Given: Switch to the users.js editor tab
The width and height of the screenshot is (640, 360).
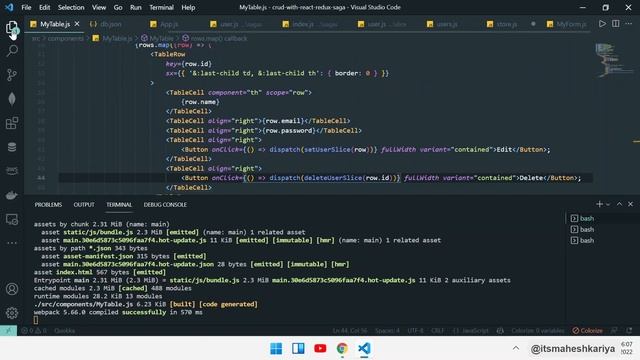Looking at the screenshot, I should 442,24.
